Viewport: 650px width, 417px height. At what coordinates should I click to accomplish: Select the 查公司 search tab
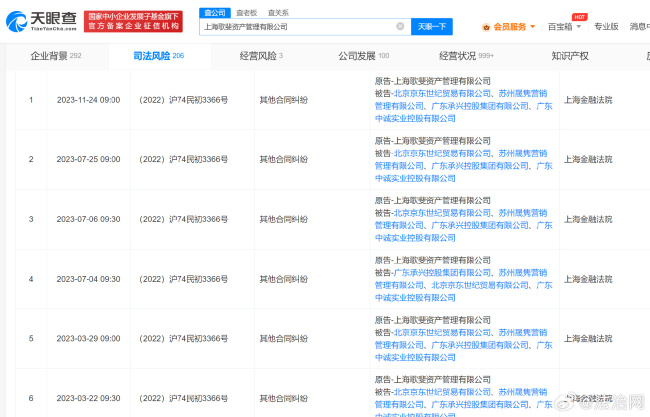click(214, 12)
